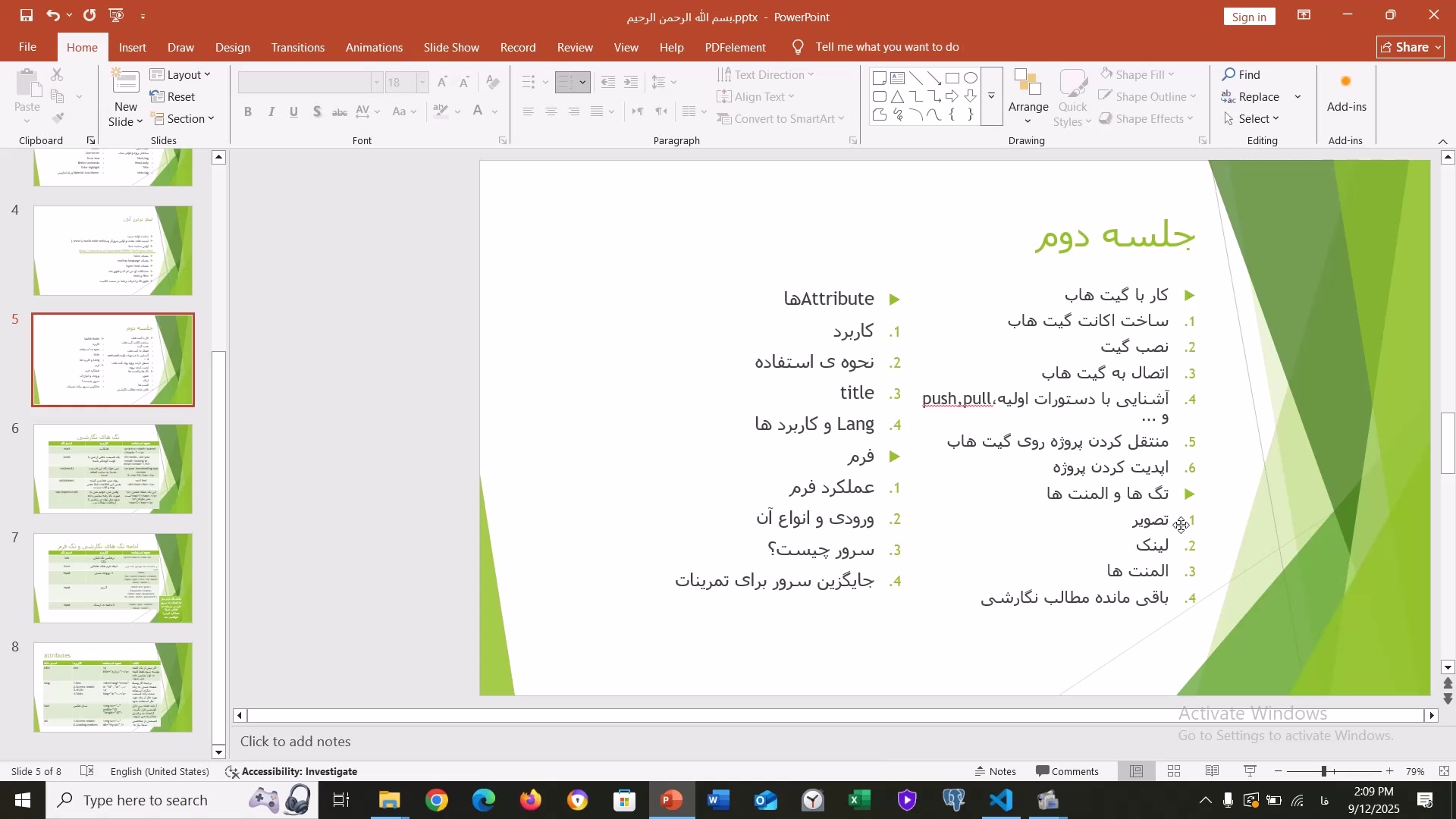Image resolution: width=1456 pixels, height=819 pixels.
Task: Toggle Bold formatting
Action: (248, 112)
